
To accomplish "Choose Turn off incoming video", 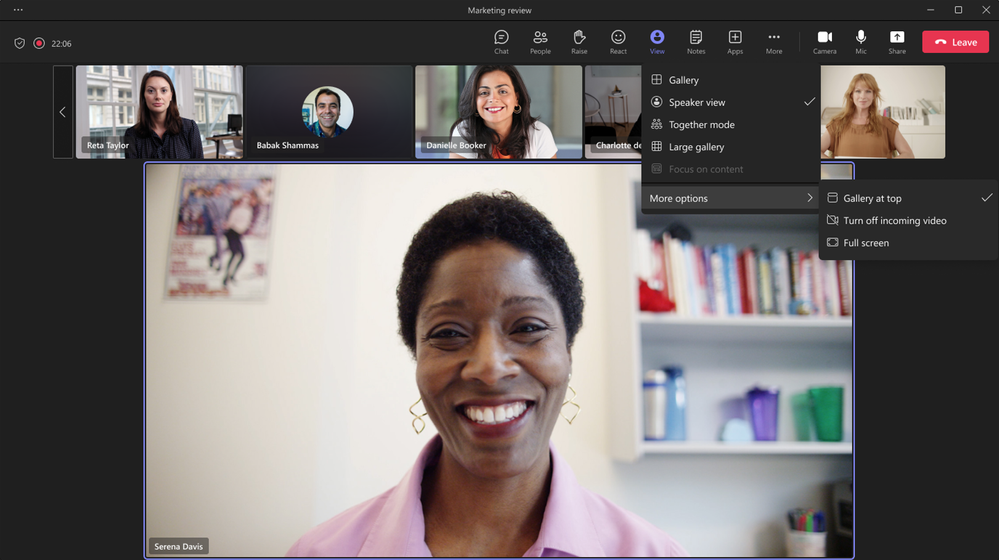I will 894,221.
